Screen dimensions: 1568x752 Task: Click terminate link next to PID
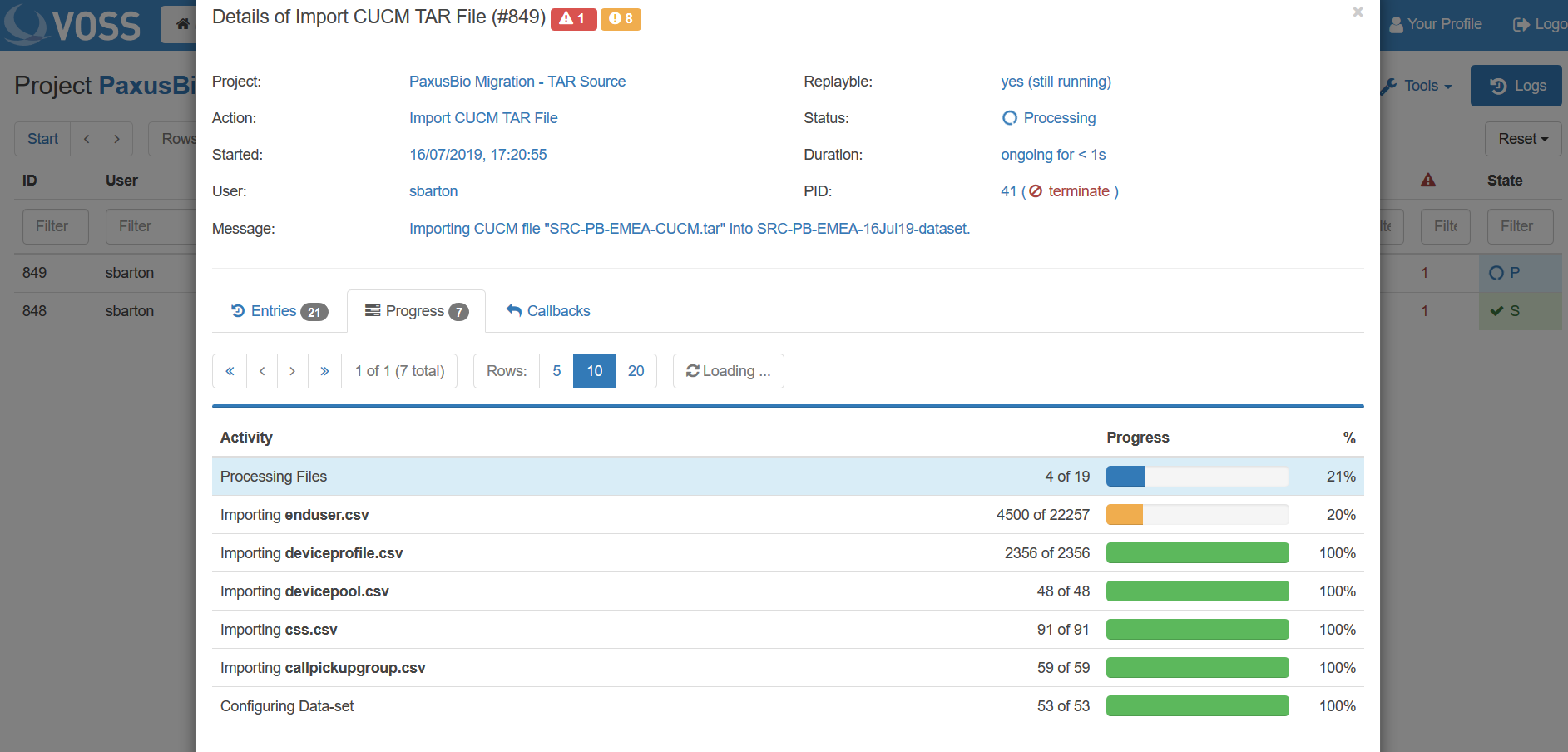pyautogui.click(x=1078, y=191)
